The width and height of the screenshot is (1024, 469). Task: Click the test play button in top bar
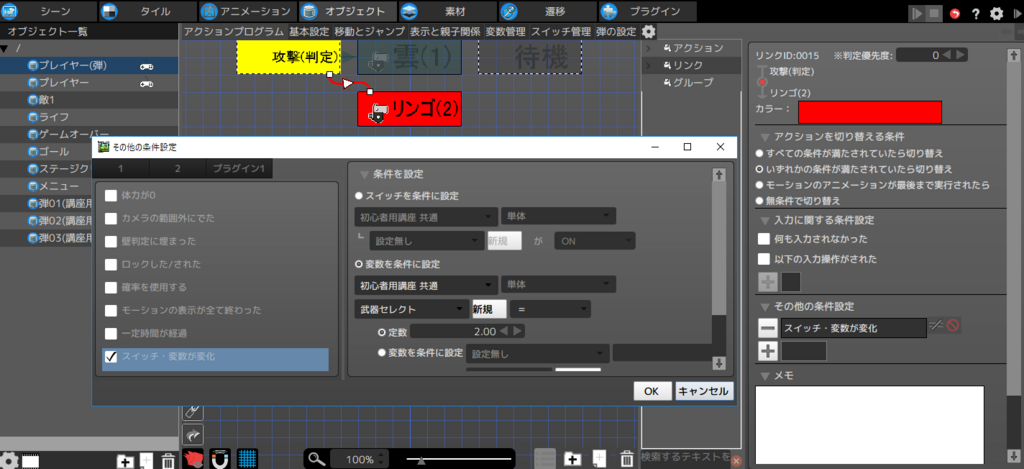point(918,12)
